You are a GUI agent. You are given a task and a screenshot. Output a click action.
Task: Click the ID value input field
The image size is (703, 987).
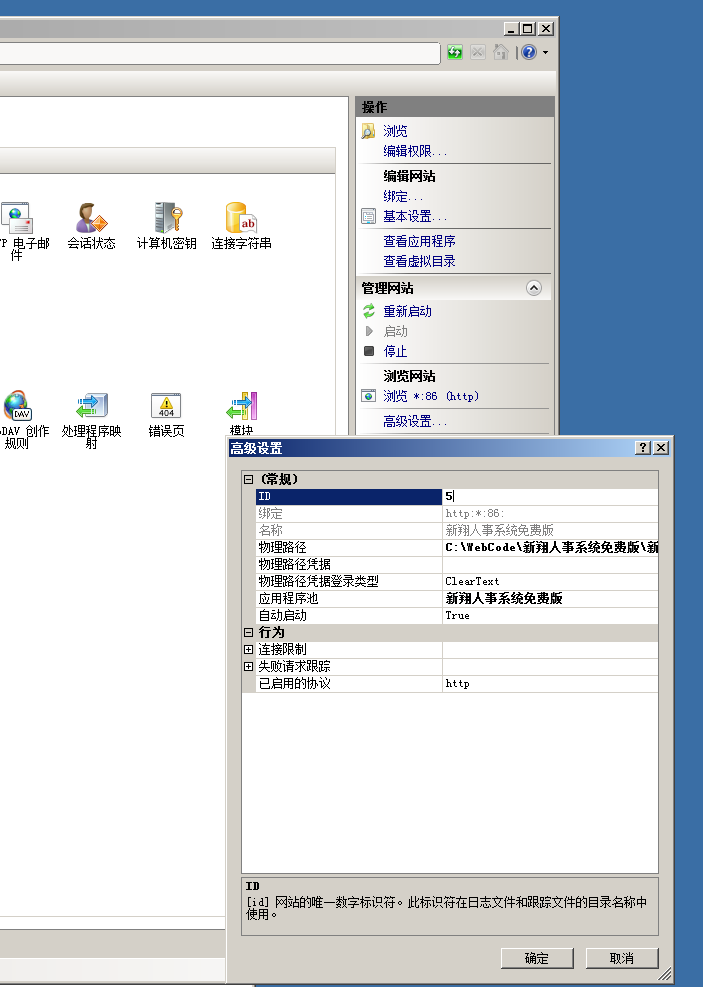click(x=550, y=497)
